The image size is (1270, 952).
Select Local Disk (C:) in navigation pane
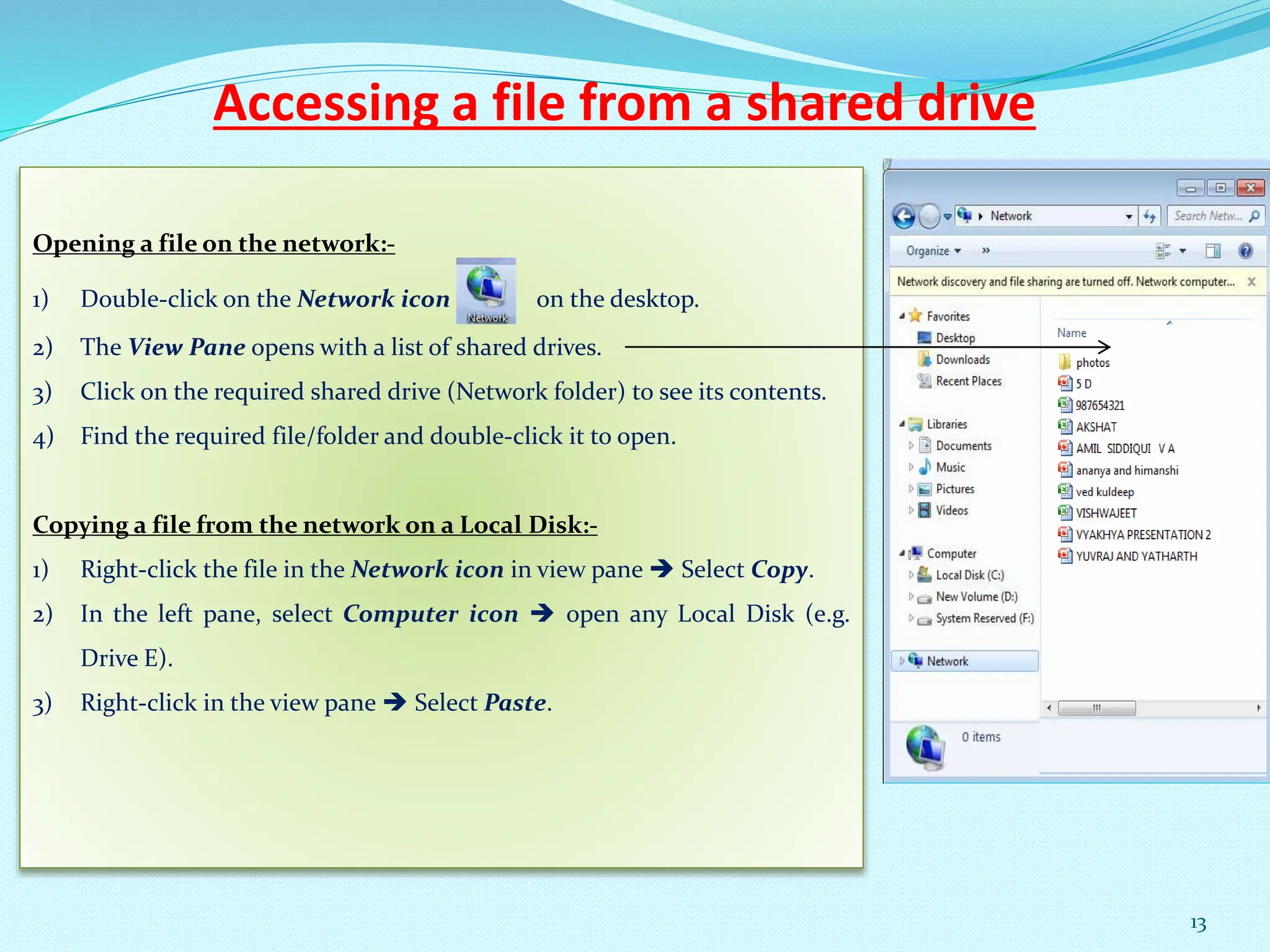pyautogui.click(x=969, y=575)
